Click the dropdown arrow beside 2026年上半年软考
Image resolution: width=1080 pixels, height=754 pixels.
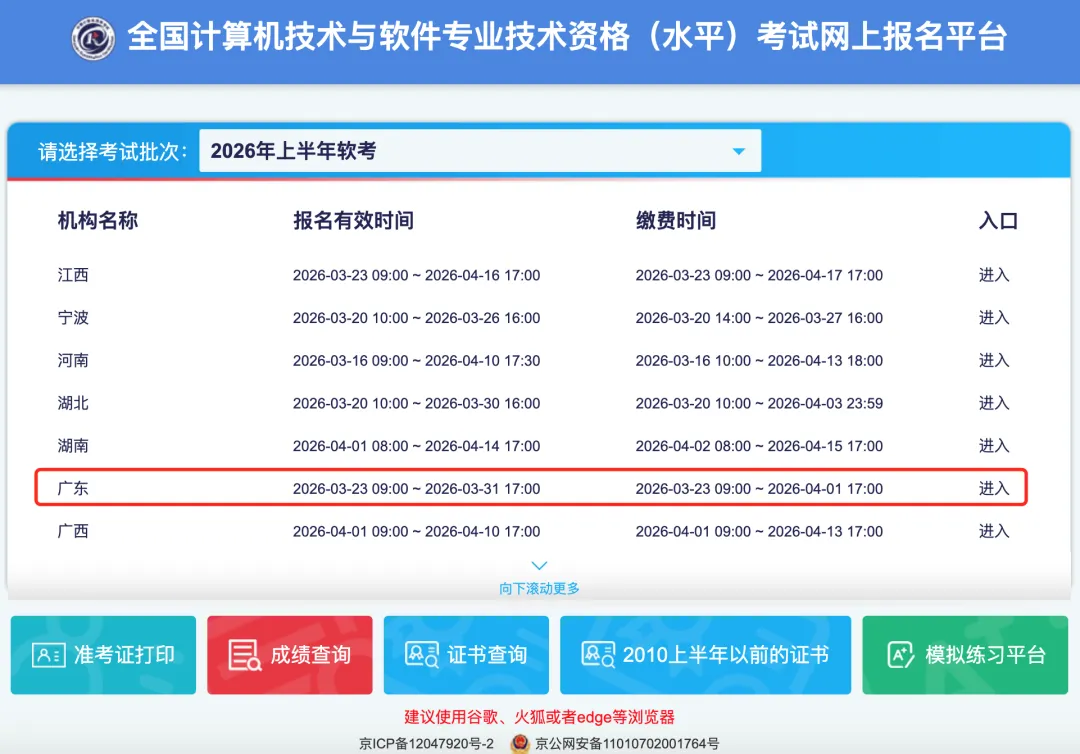coord(738,150)
